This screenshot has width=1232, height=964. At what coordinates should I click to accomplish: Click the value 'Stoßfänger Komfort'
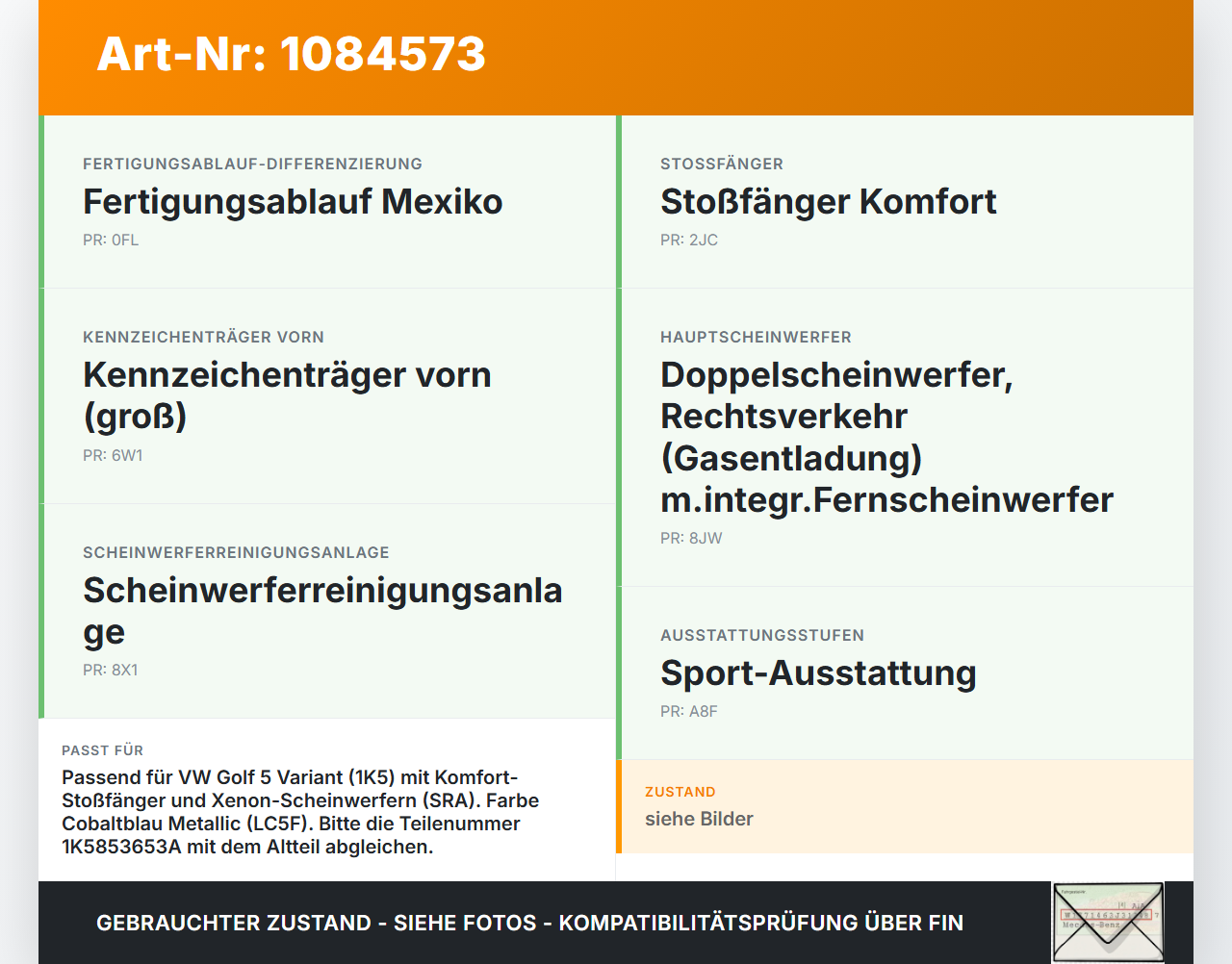829,202
